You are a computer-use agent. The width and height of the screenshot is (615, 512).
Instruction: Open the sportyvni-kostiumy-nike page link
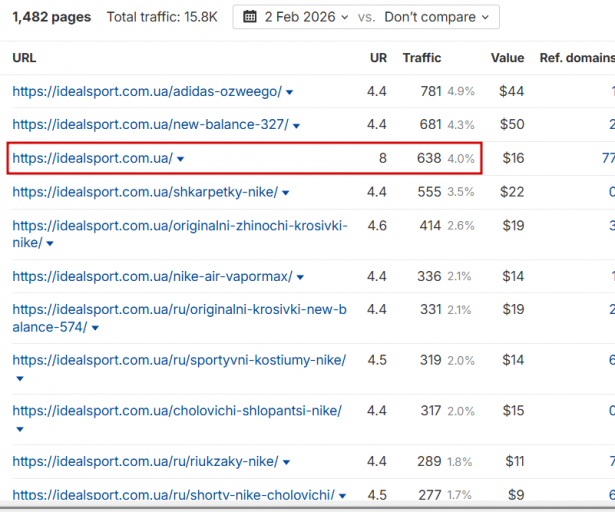(179, 360)
